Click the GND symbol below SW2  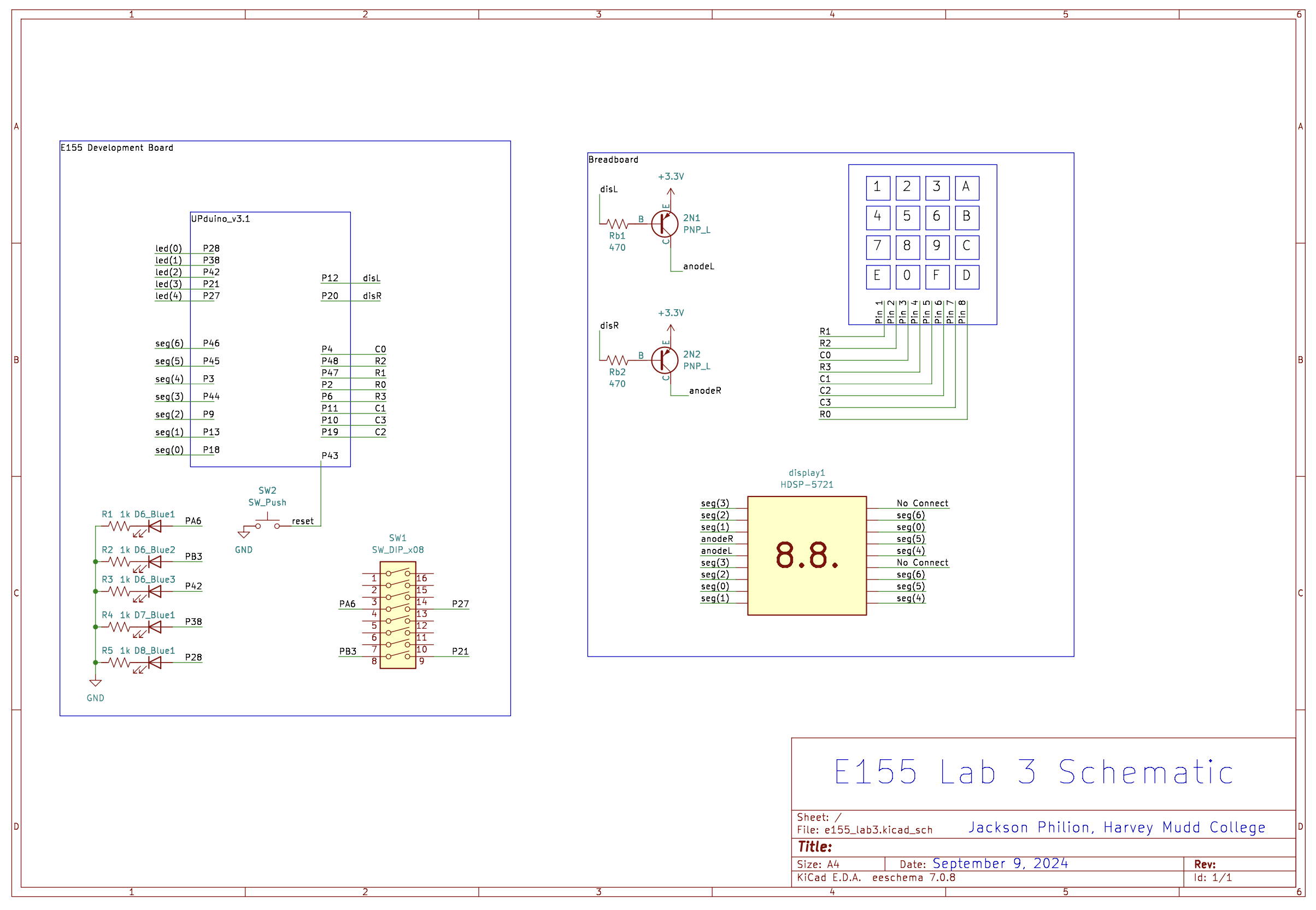click(x=244, y=534)
